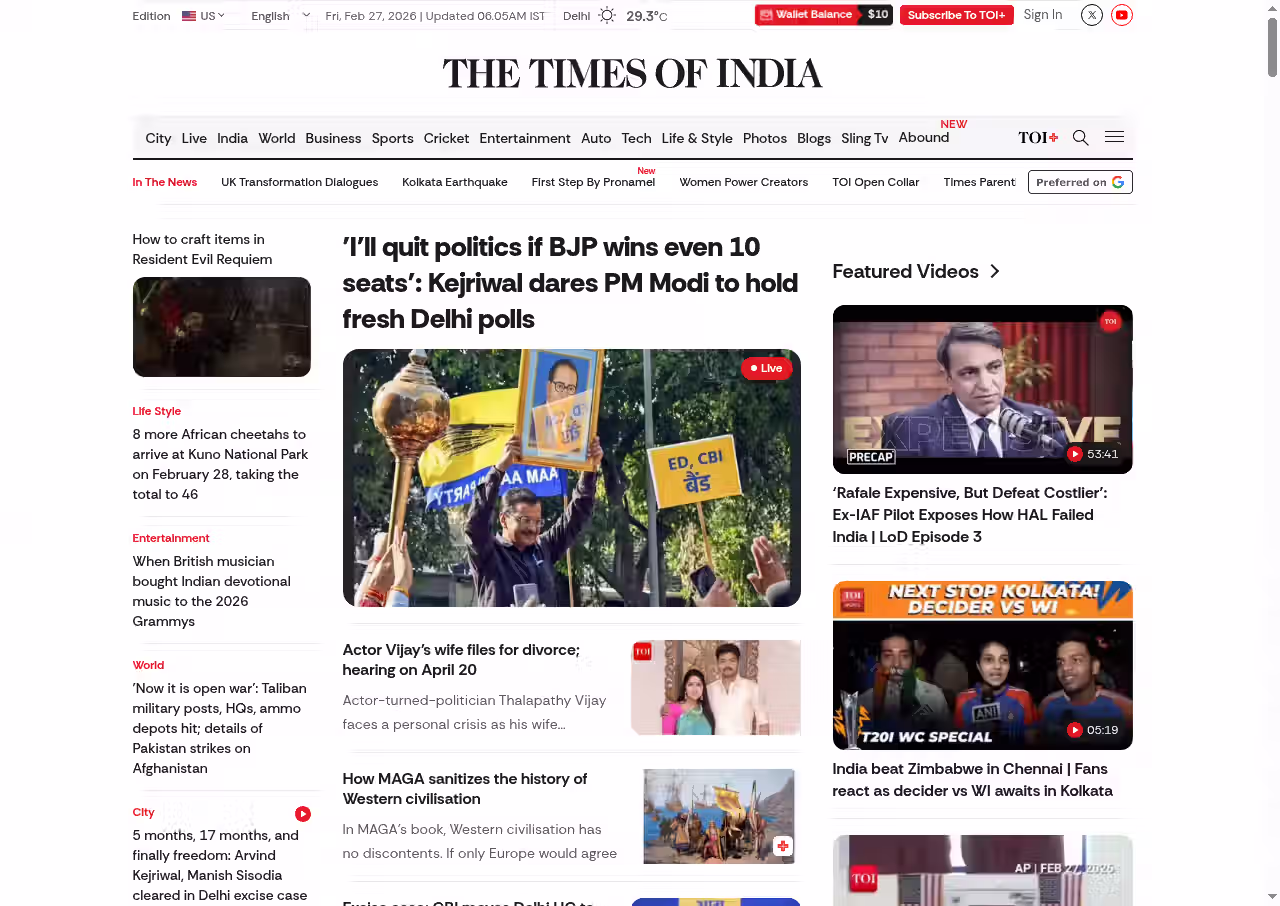
Task: Open the English language dropdown
Action: click(x=280, y=16)
